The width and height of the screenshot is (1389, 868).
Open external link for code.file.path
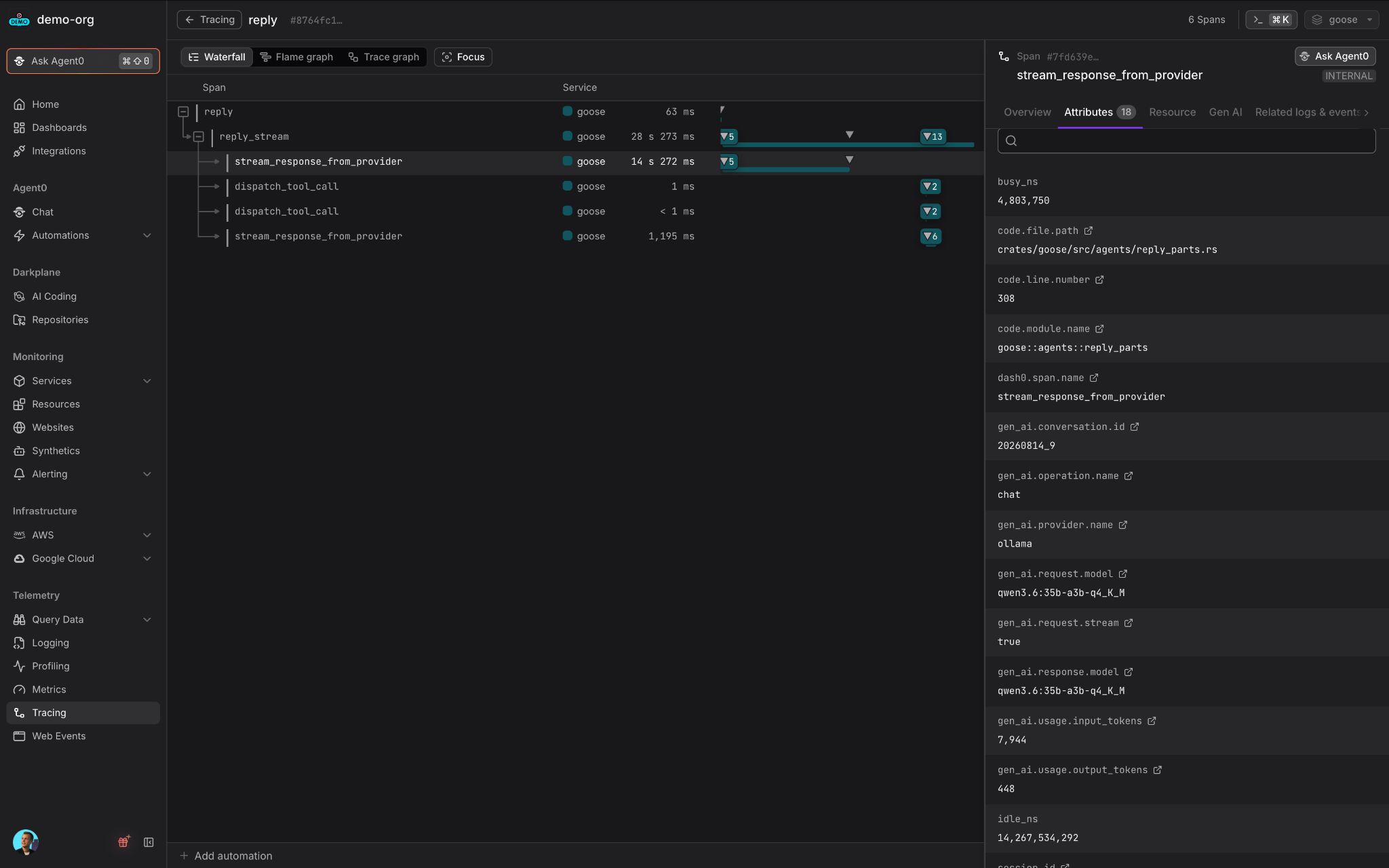(x=1089, y=231)
